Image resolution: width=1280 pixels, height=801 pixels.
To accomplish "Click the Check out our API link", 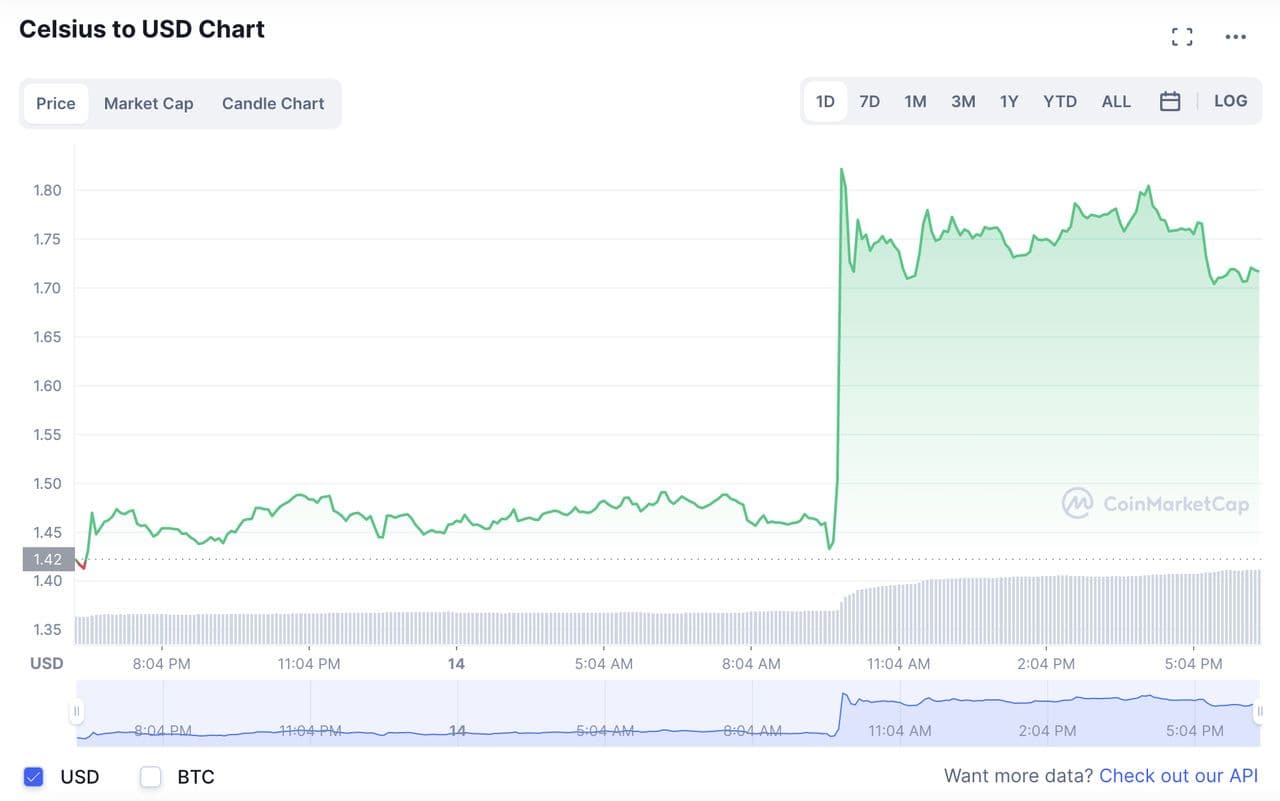I will [x=1178, y=776].
